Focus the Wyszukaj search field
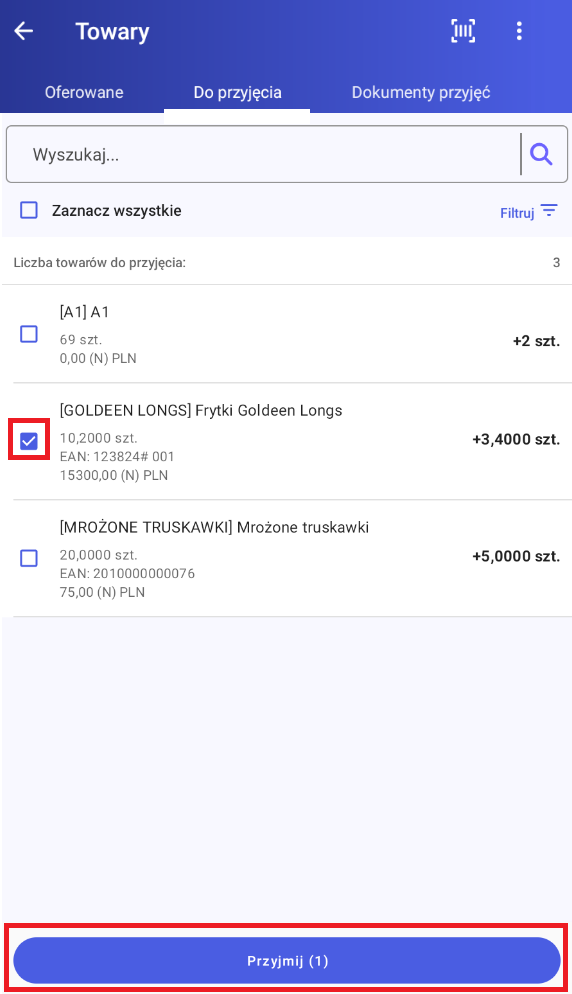The height and width of the screenshot is (994, 572). click(263, 154)
